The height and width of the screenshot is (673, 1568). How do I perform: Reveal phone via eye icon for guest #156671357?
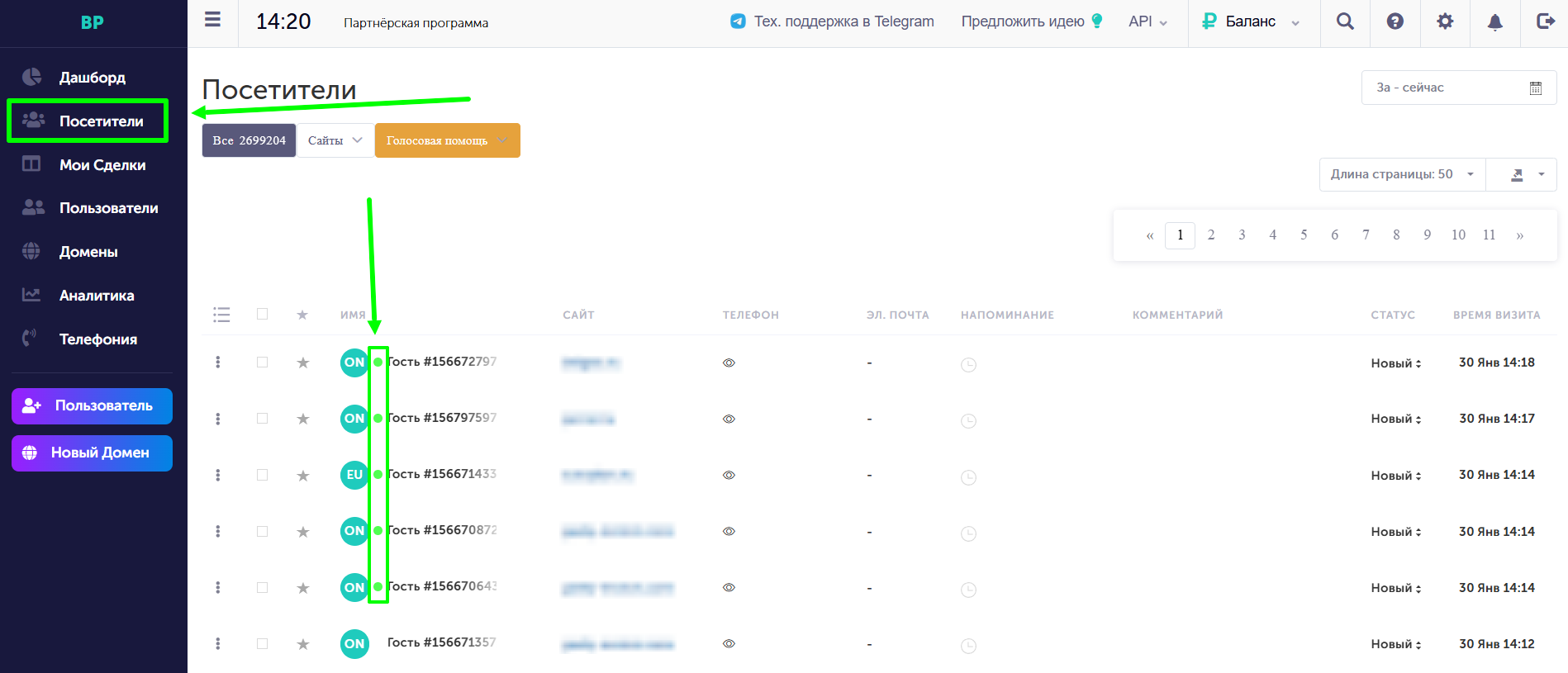729,643
